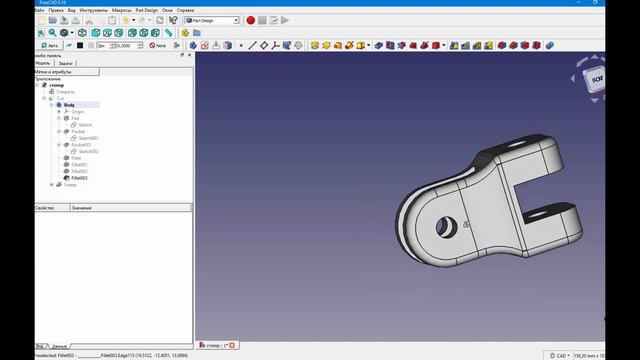Apply Mirrored transformation
Screen dimensions: 640x360
(x=454, y=45)
